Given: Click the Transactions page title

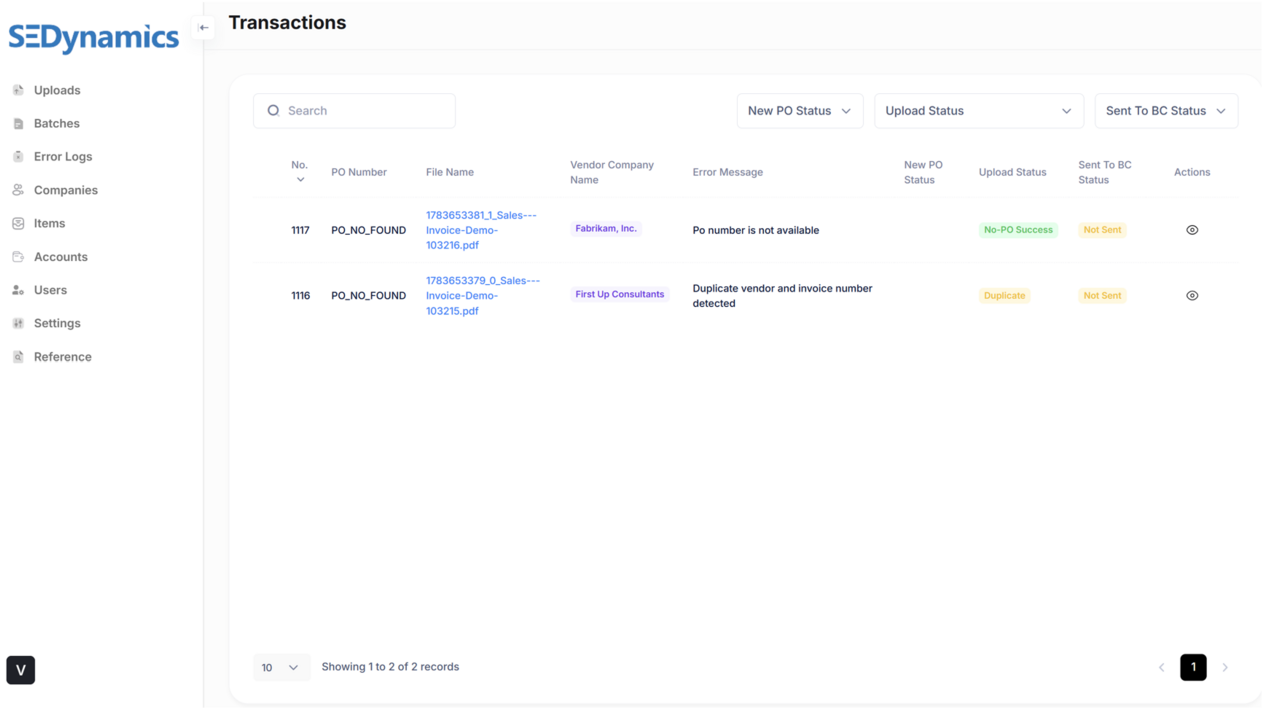Looking at the screenshot, I should pos(287,23).
